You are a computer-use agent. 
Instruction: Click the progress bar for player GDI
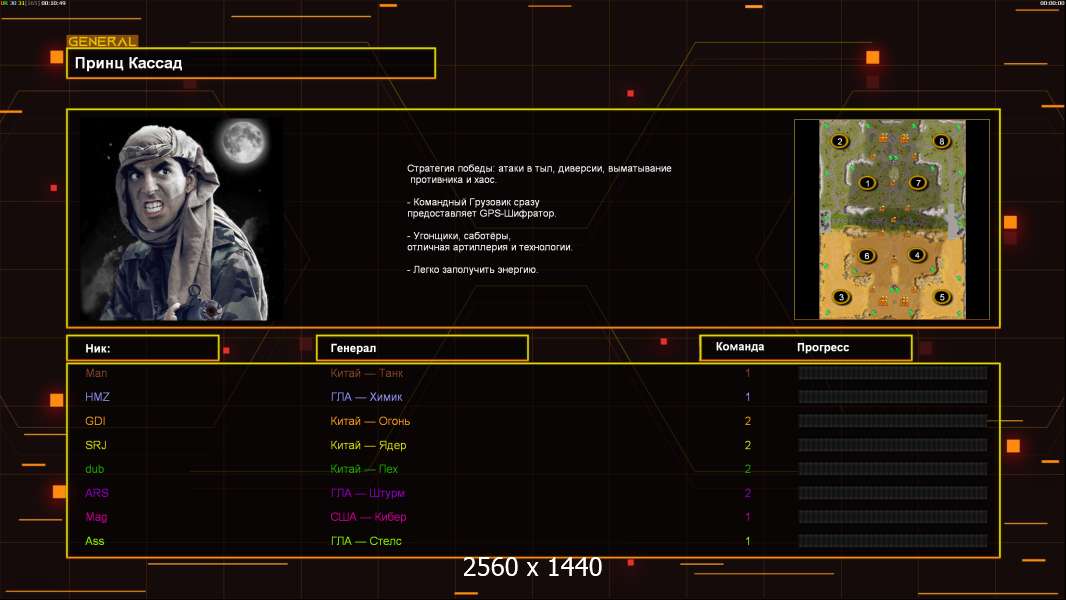coord(892,421)
